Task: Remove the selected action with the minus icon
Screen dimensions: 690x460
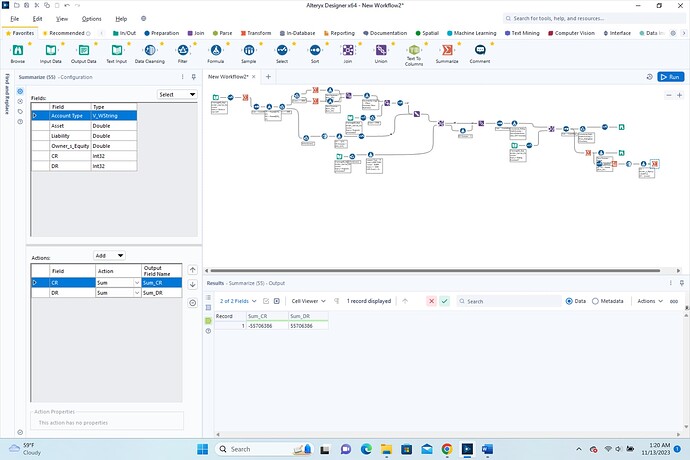Action: tap(192, 303)
